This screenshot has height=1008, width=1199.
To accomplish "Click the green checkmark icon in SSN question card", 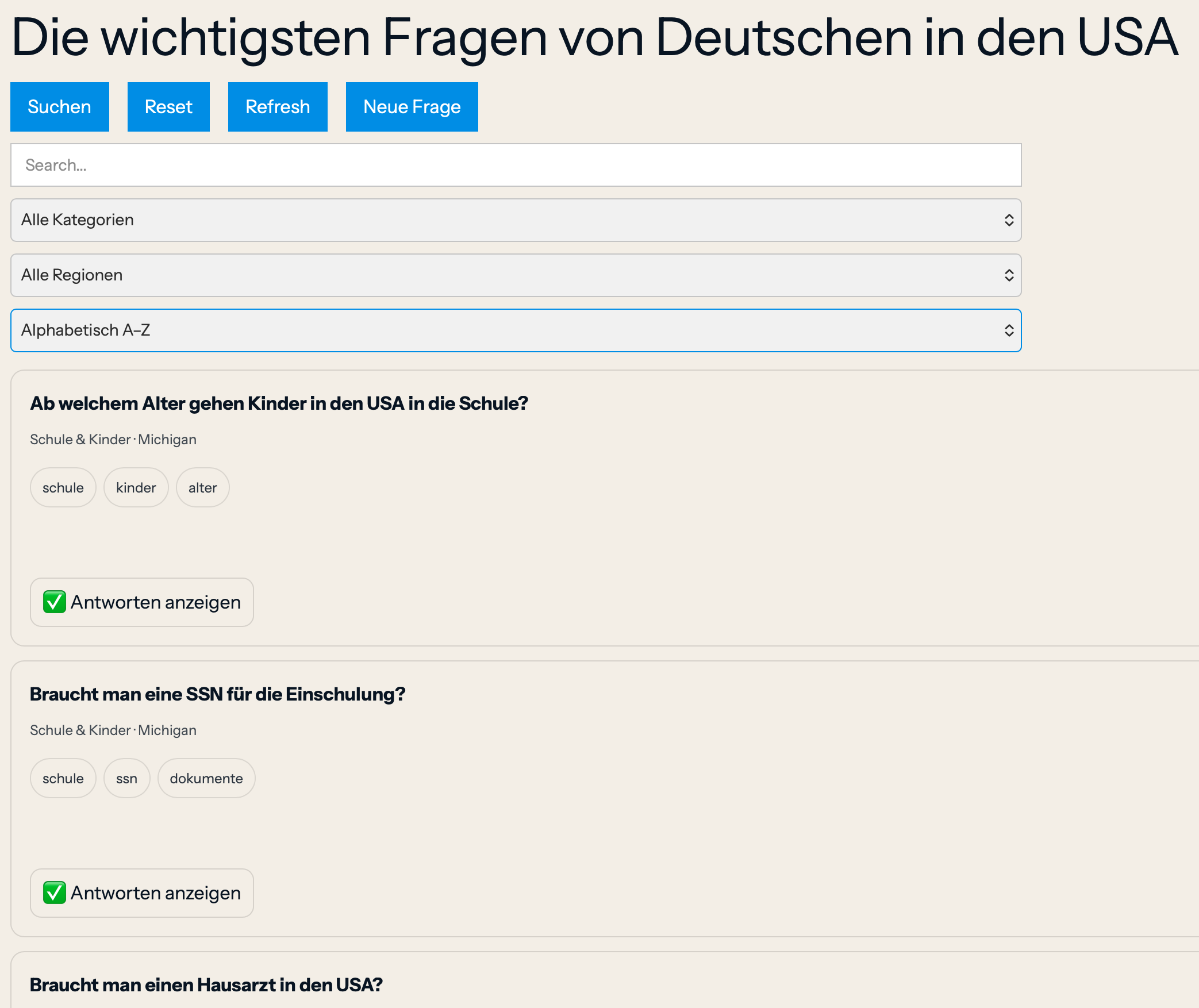I will pyautogui.click(x=54, y=893).
